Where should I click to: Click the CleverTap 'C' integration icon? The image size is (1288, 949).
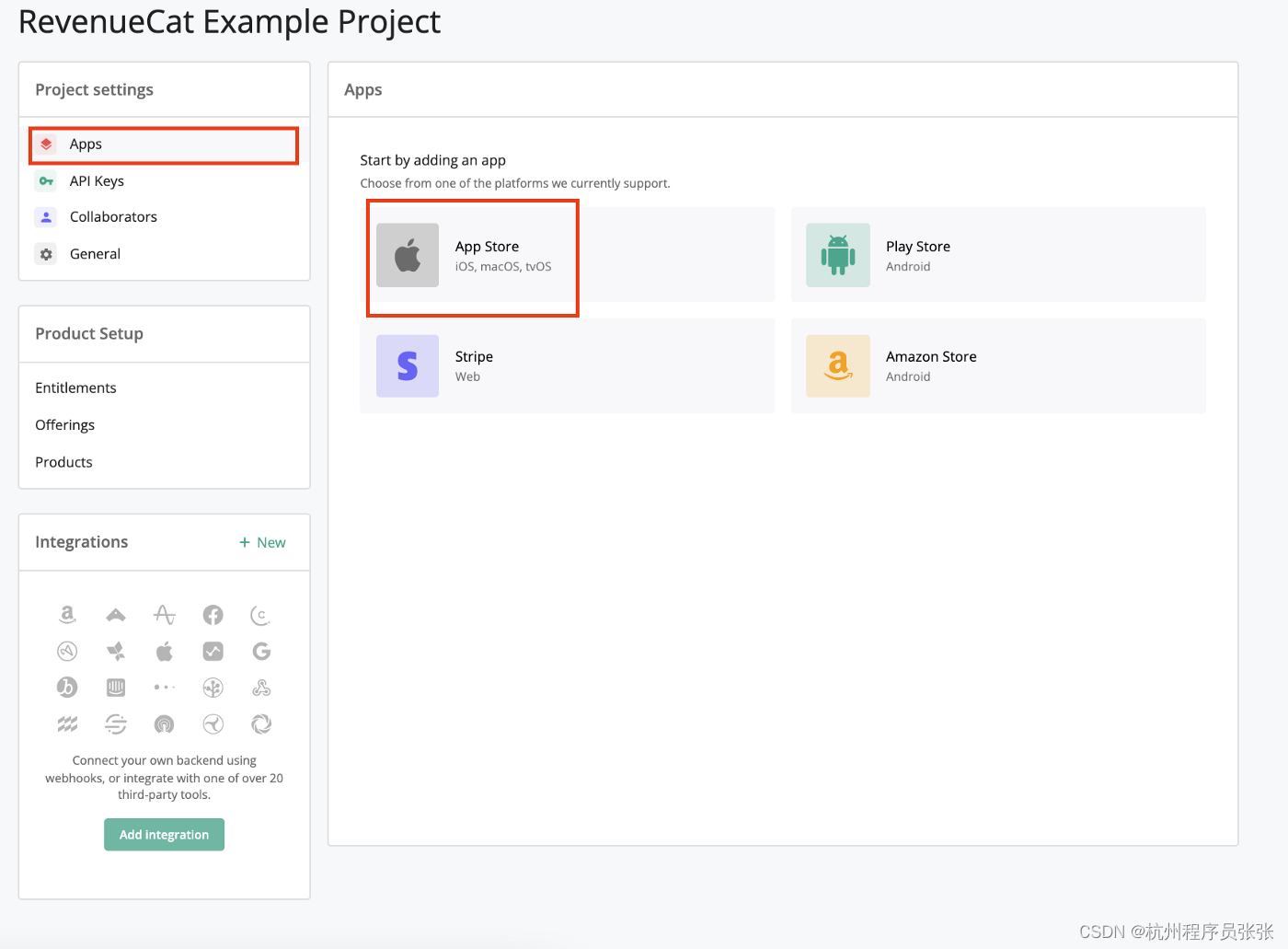261,615
